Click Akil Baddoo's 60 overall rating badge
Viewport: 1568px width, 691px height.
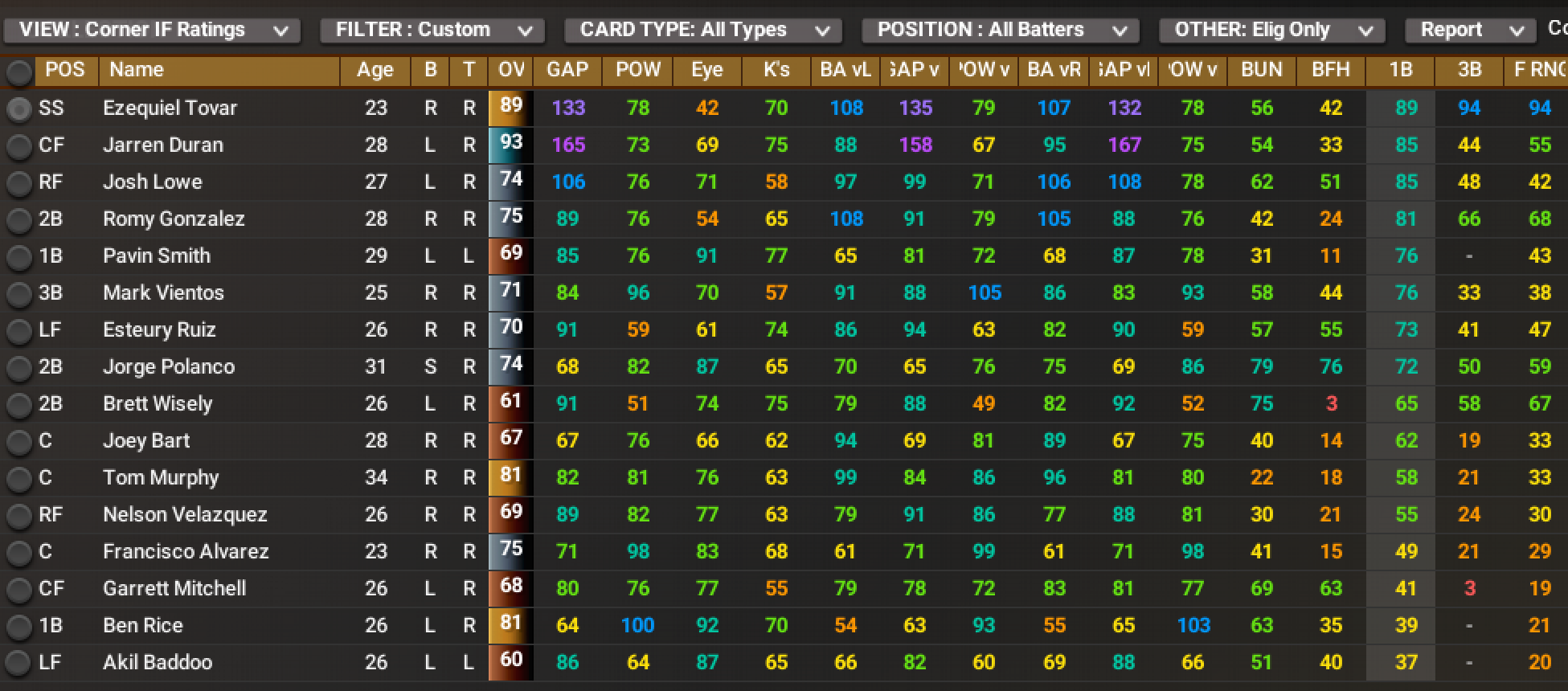(x=511, y=662)
